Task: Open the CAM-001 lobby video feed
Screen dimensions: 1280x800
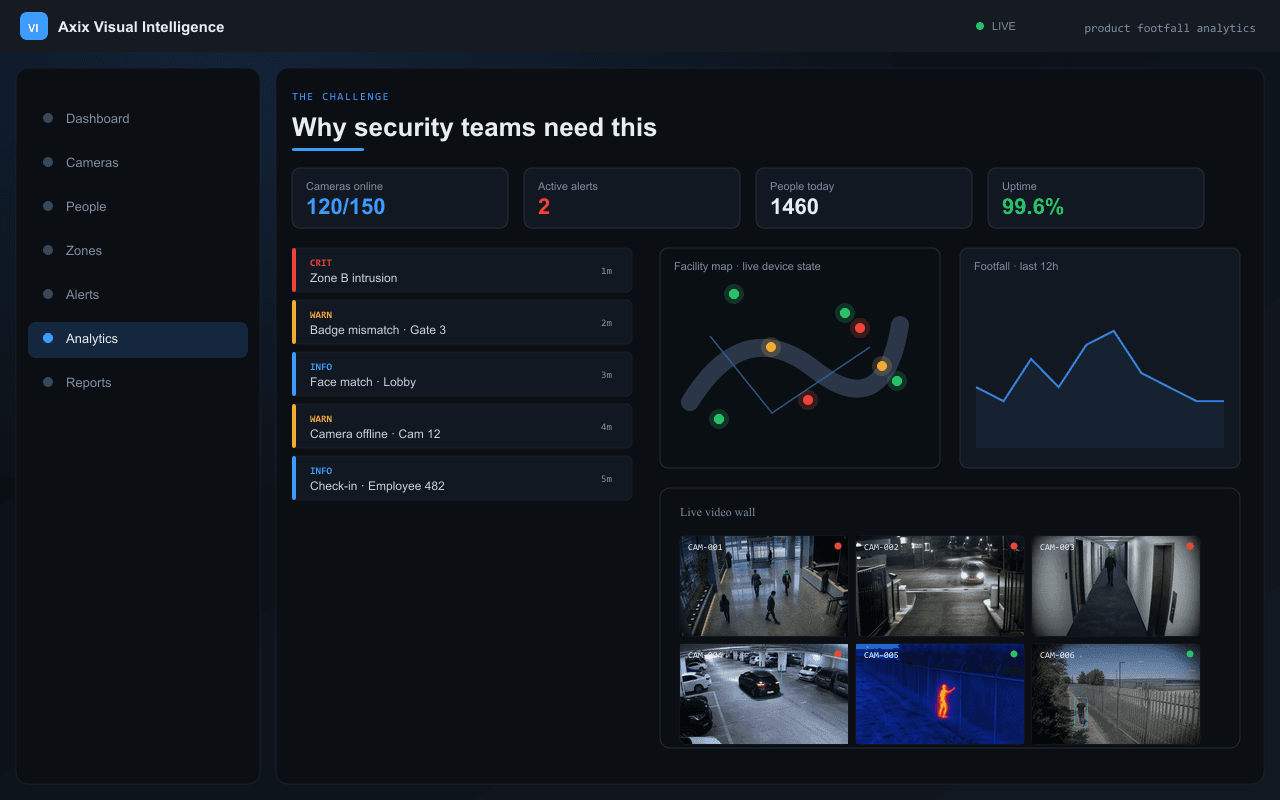Action: click(764, 586)
